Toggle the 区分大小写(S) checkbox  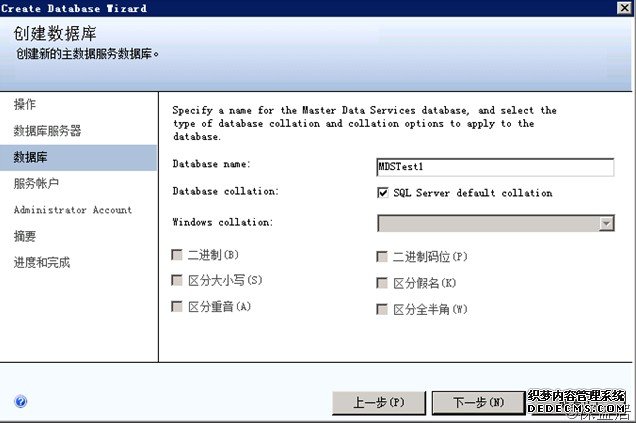[x=178, y=282]
